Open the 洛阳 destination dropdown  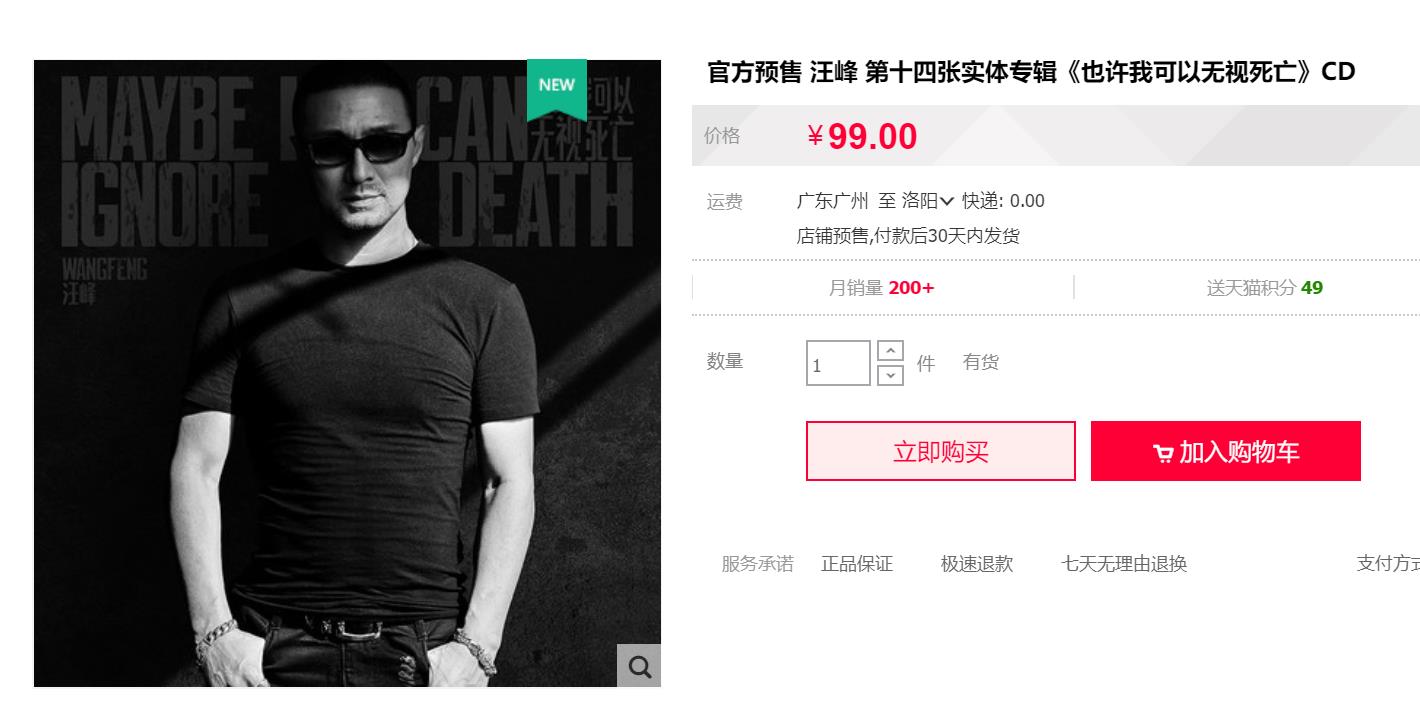pos(928,201)
